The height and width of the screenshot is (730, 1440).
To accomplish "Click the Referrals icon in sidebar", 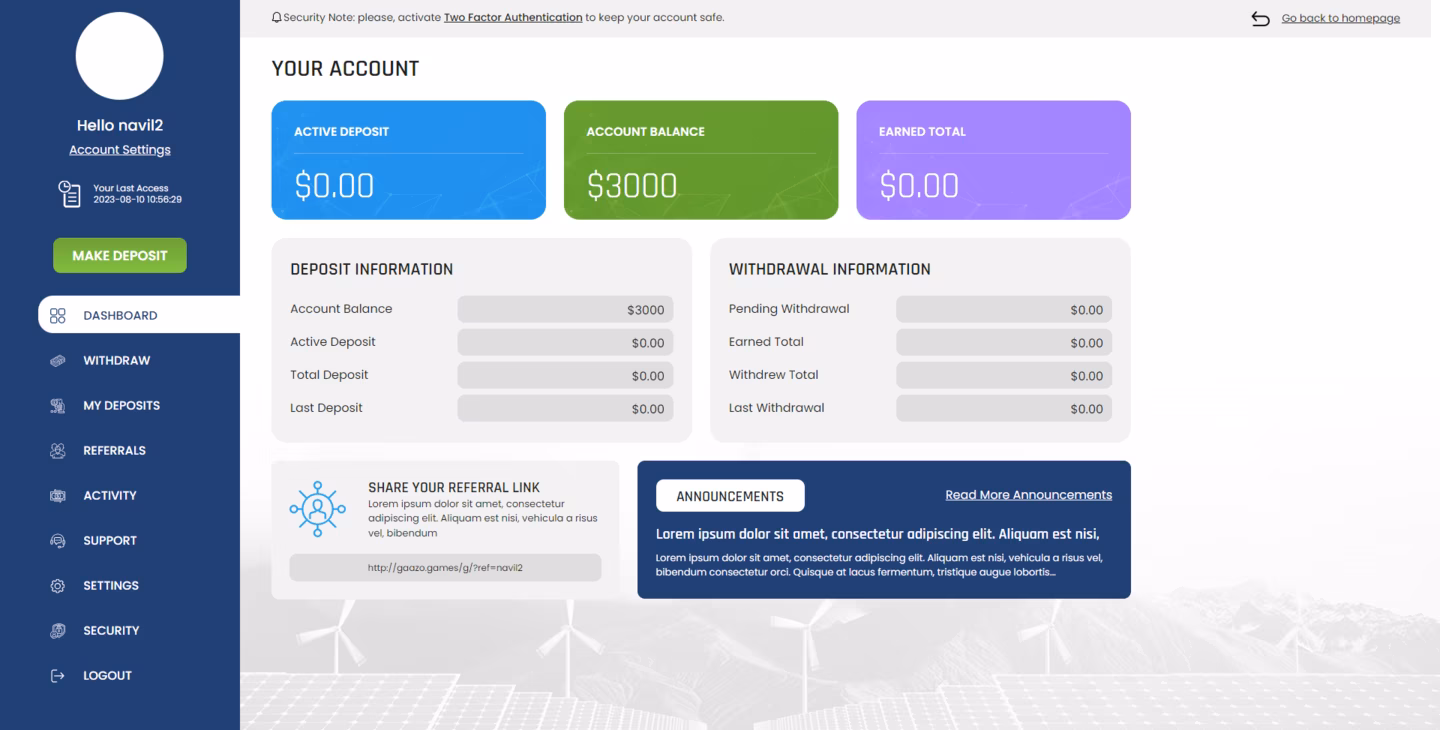I will [x=58, y=451].
